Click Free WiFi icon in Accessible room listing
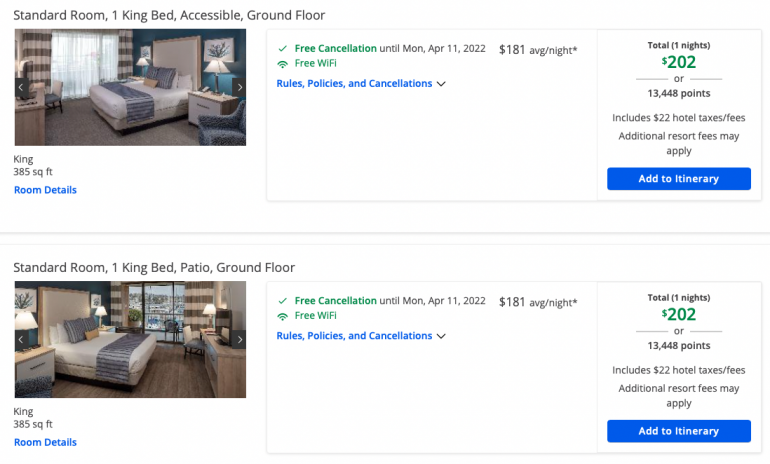 (x=283, y=64)
